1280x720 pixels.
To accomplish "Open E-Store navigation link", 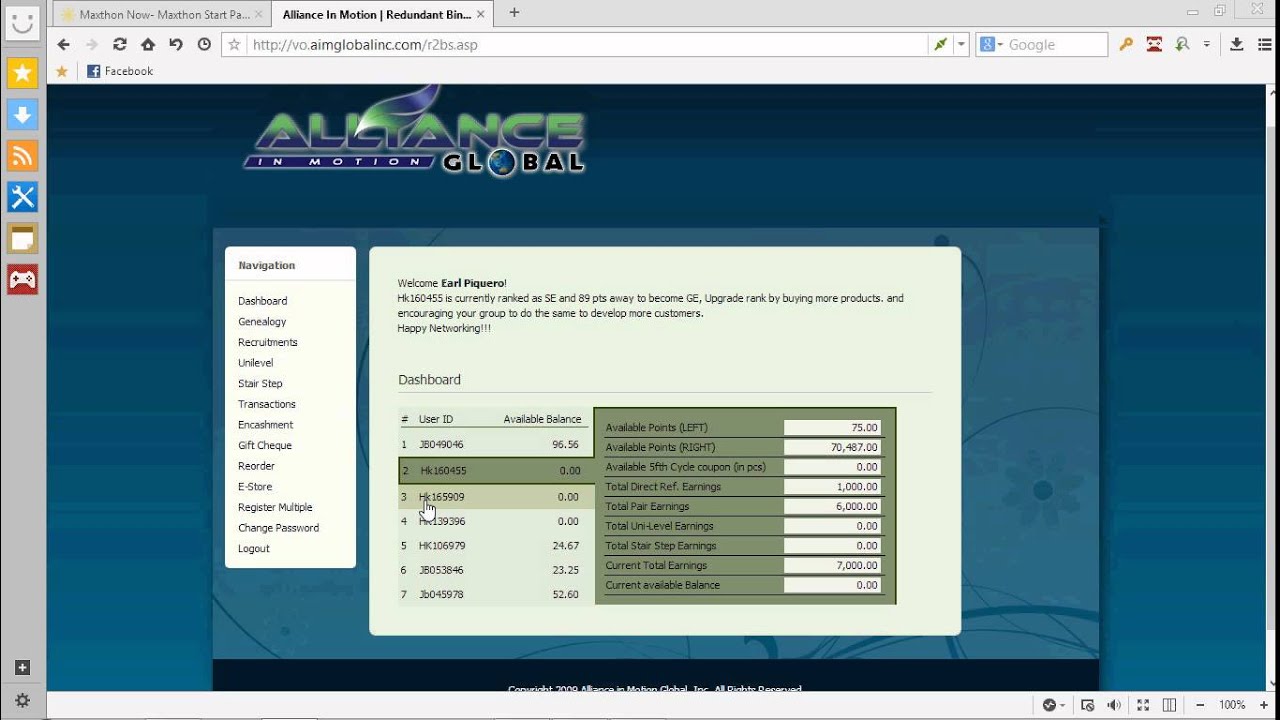I will (x=255, y=487).
